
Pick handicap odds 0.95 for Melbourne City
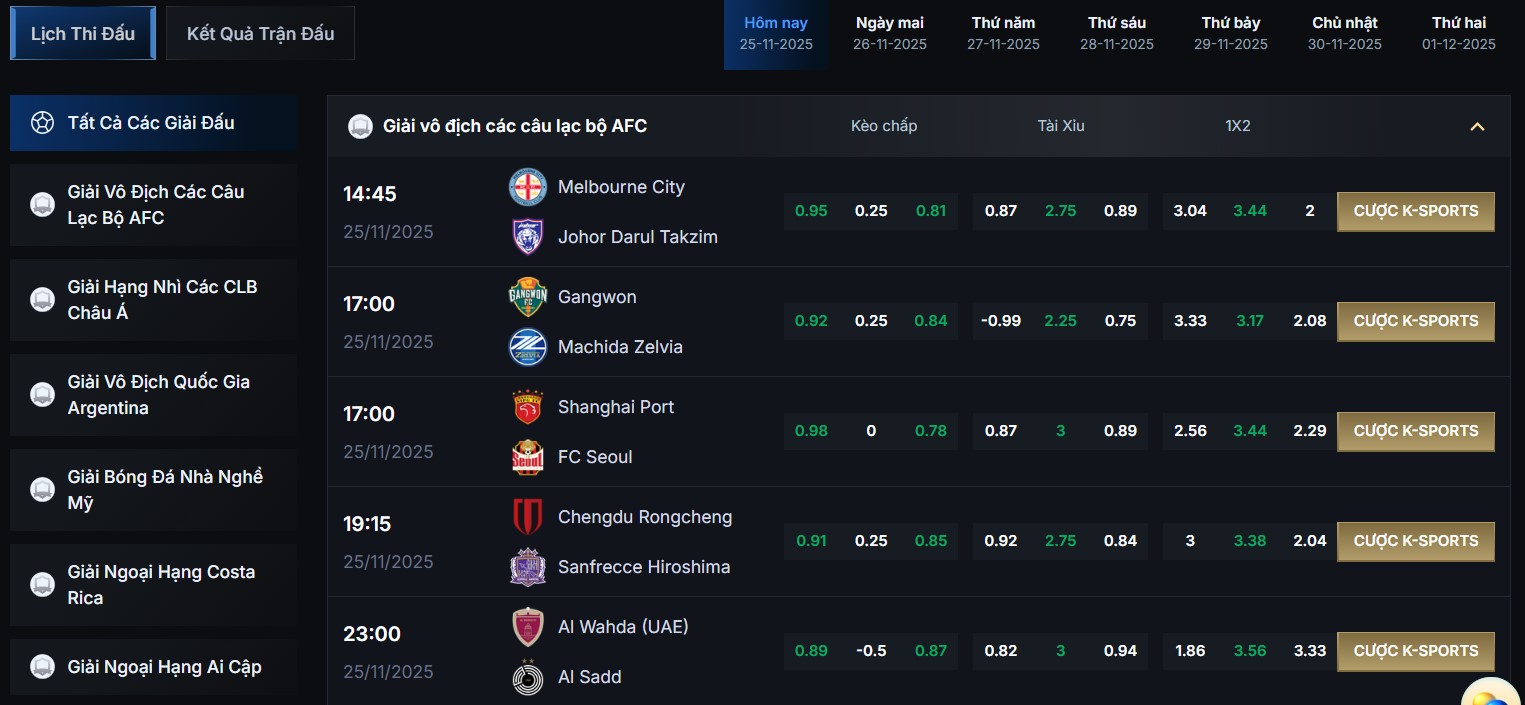(x=811, y=211)
